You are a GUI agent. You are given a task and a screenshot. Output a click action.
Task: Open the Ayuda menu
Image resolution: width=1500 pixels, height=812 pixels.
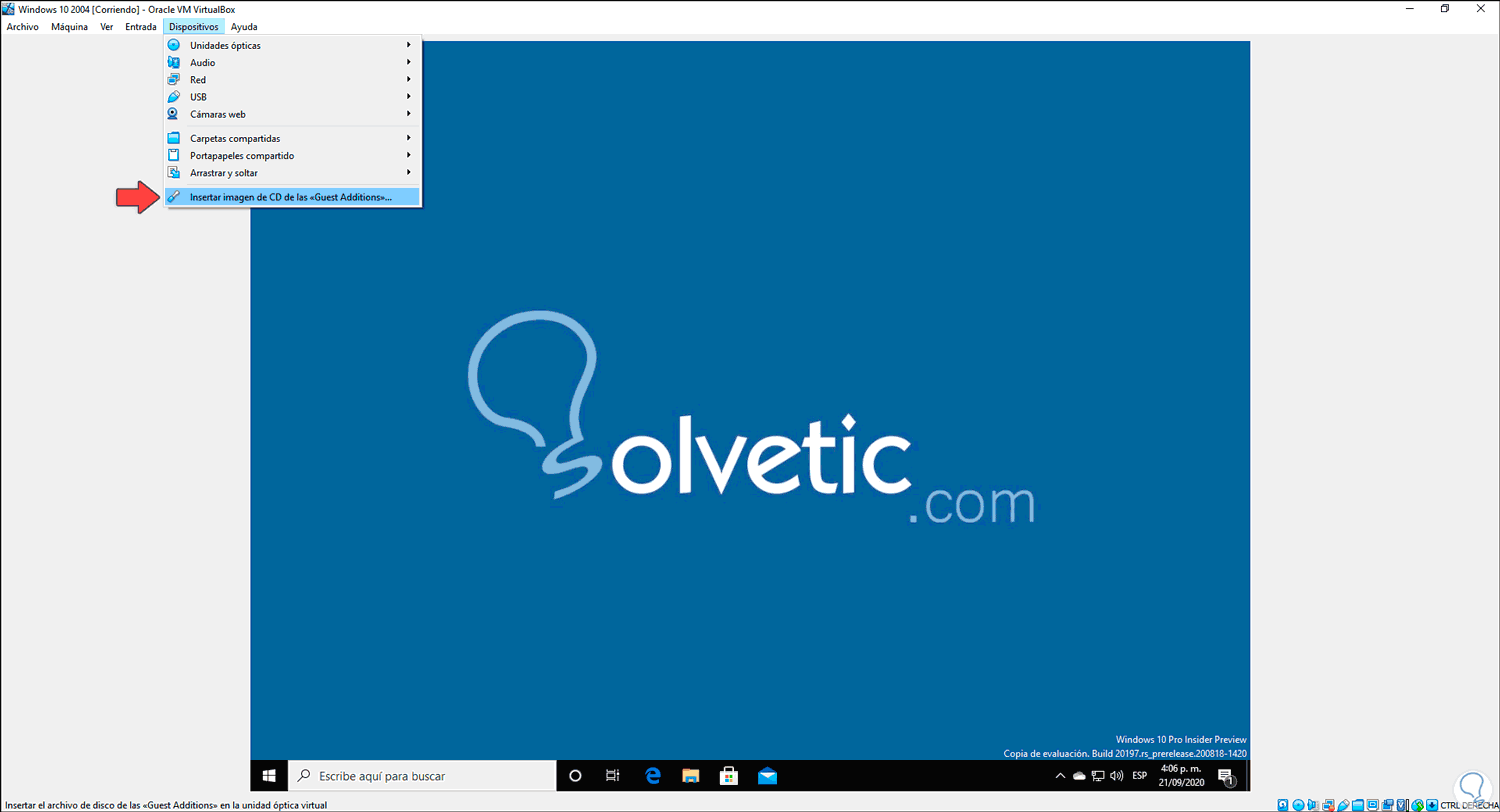point(244,27)
